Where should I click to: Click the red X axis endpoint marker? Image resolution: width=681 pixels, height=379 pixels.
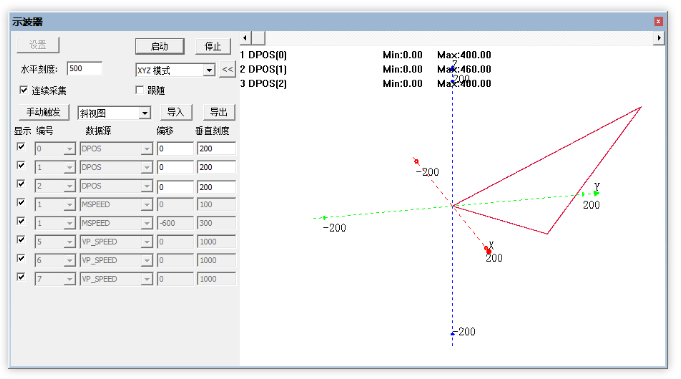488,250
